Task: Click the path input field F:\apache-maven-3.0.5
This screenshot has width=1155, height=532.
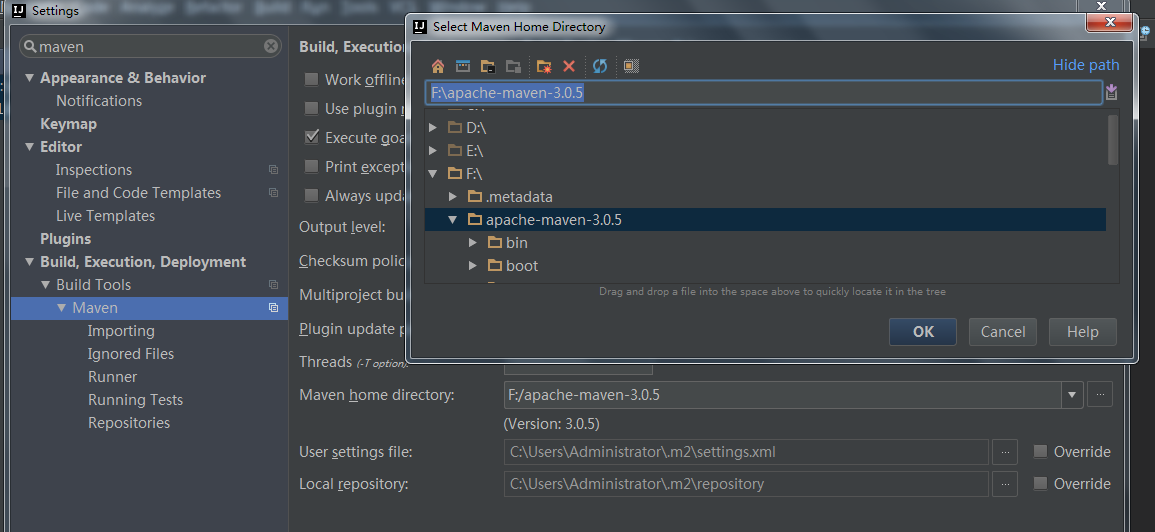Action: click(x=763, y=92)
